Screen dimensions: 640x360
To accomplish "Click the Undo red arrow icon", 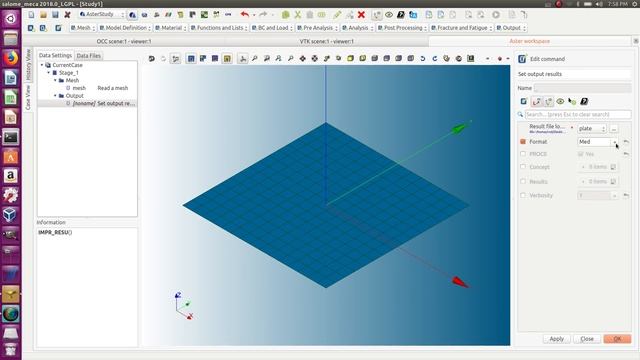I will (244, 15).
